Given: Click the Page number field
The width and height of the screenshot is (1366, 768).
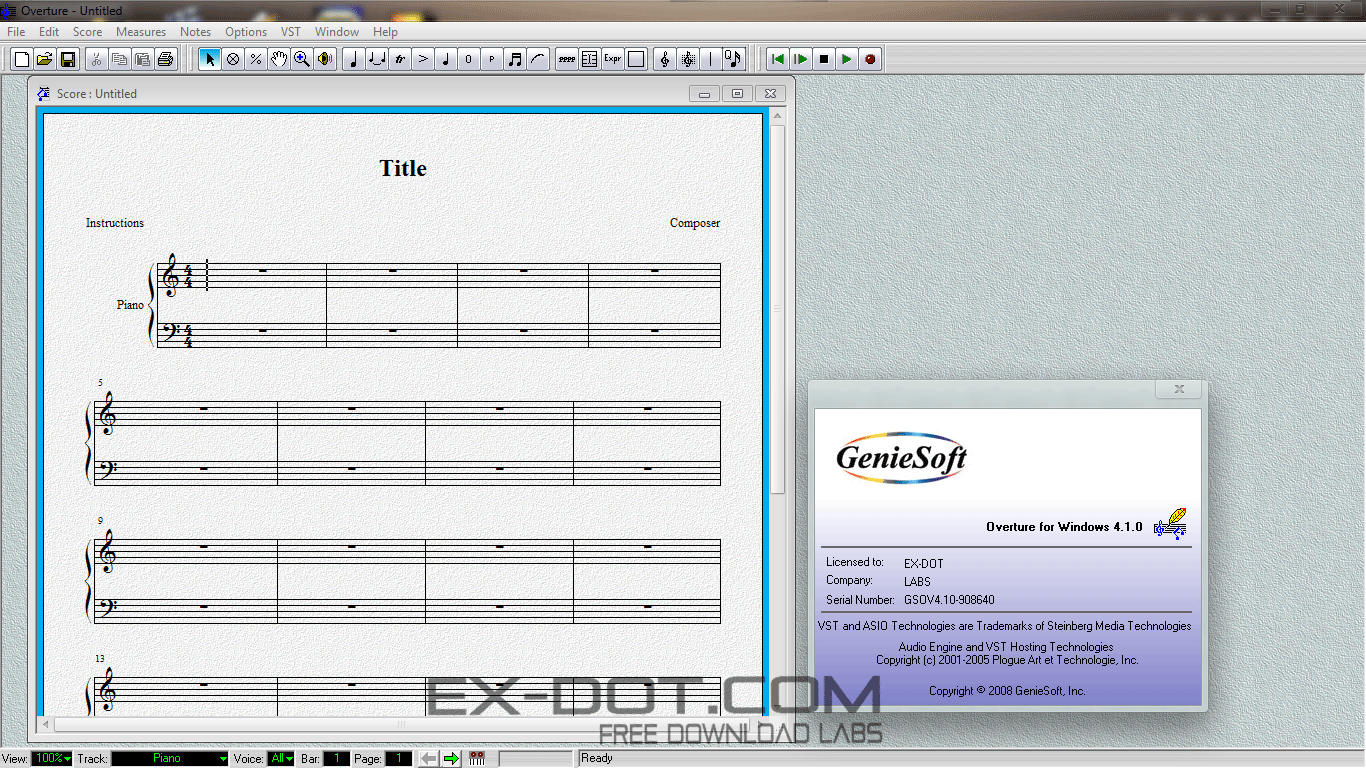Looking at the screenshot, I should click(398, 759).
